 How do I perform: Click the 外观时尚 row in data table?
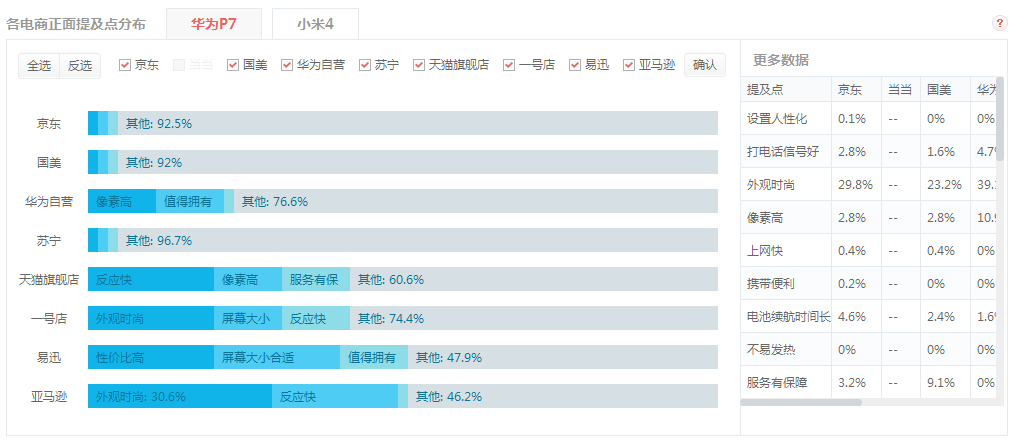click(x=868, y=184)
